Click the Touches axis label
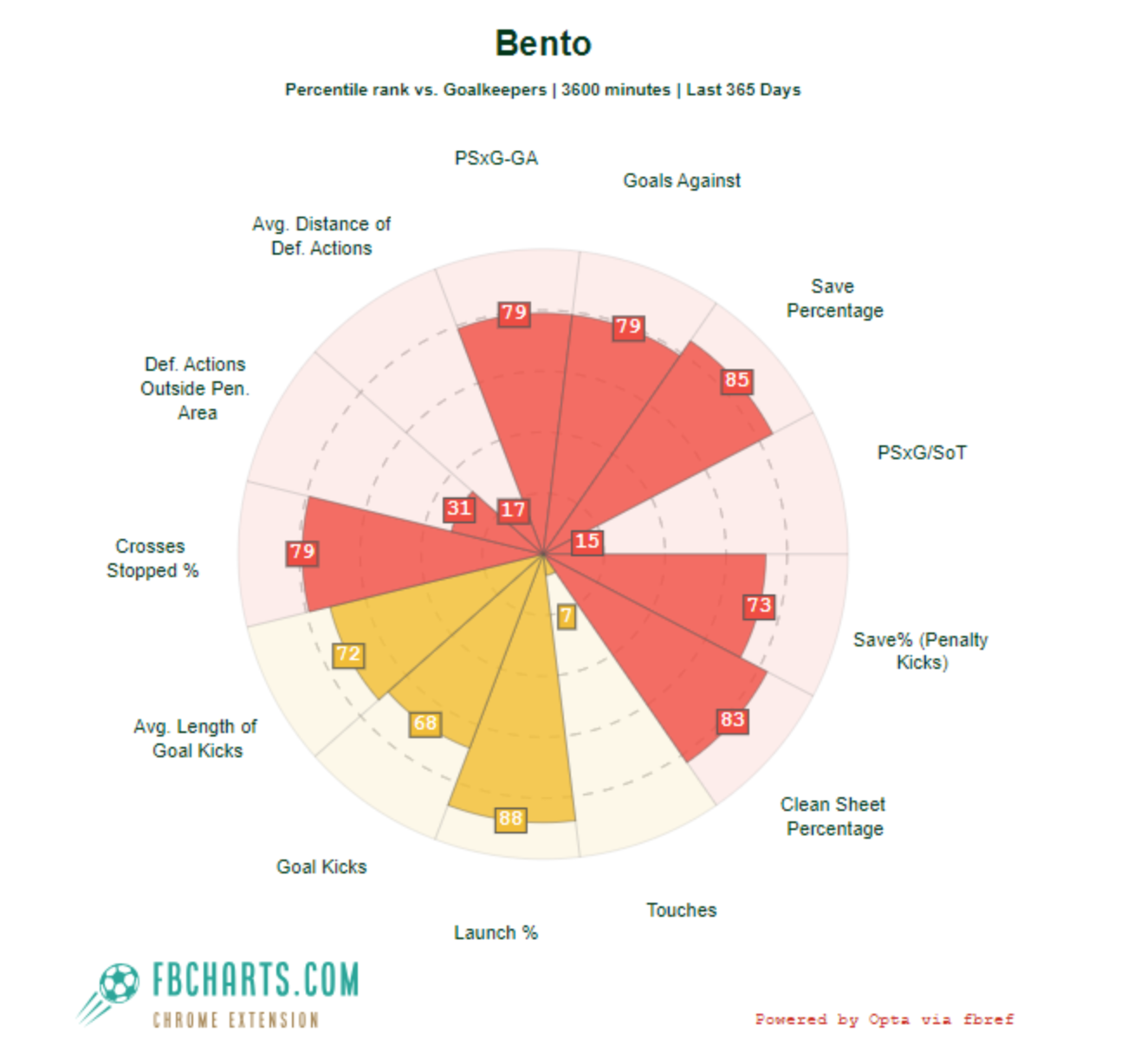The image size is (1147, 1064). tap(682, 911)
